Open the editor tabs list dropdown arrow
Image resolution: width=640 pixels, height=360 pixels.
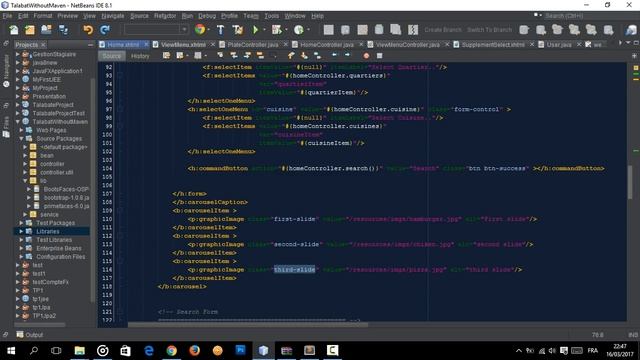(x=628, y=43)
